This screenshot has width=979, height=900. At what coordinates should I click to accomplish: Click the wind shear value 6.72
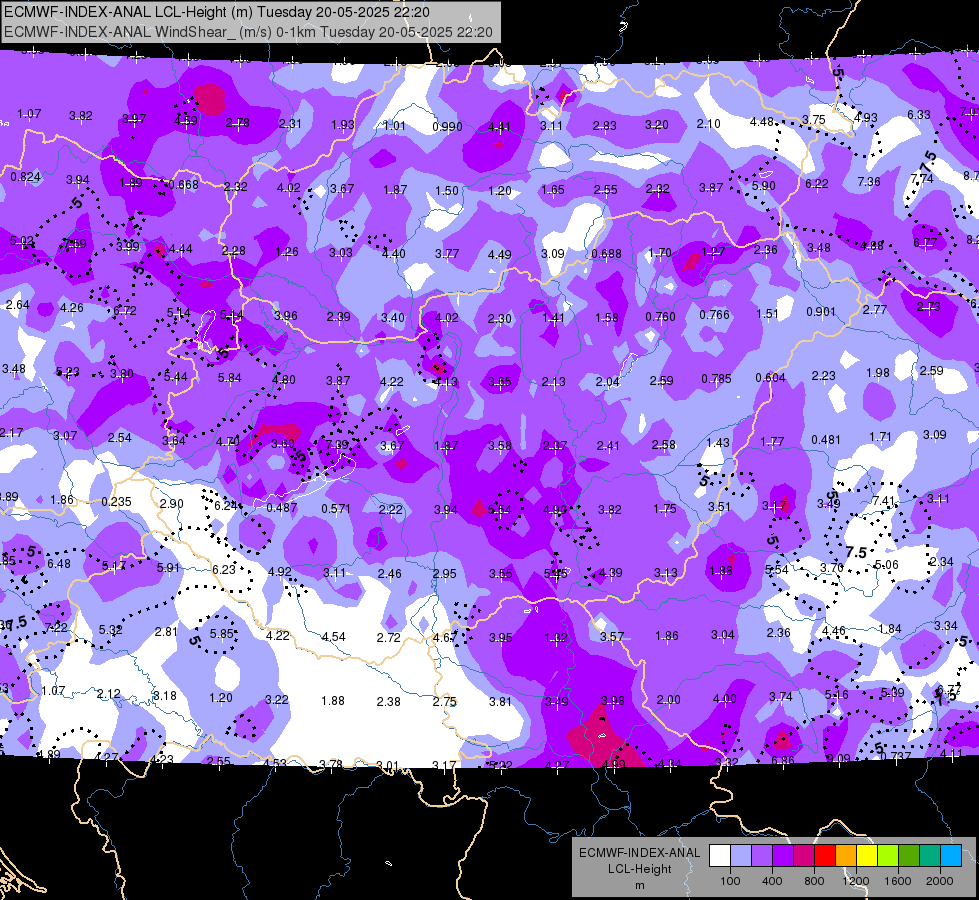pos(125,310)
